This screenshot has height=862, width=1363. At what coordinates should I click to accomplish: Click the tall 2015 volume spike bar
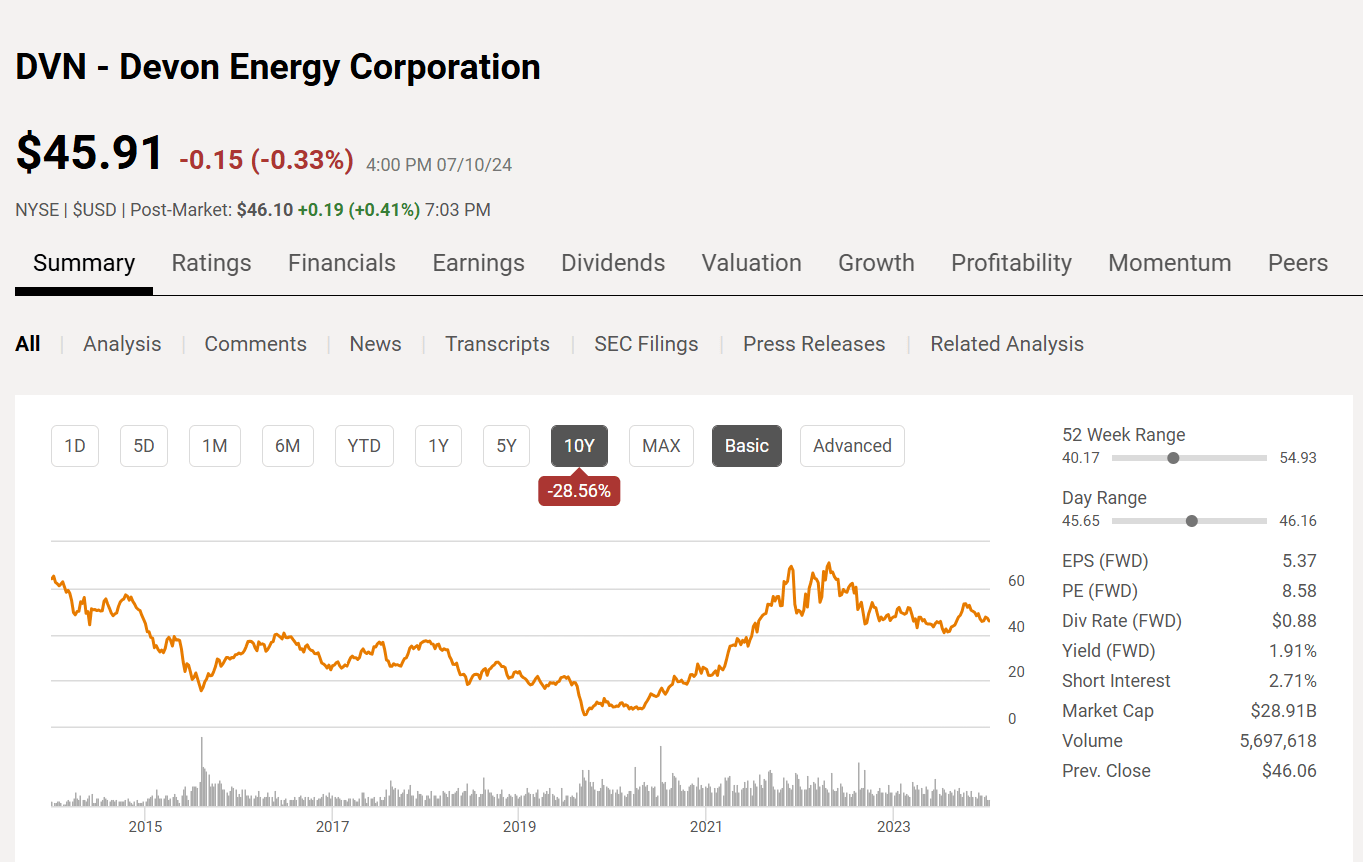pos(202,772)
